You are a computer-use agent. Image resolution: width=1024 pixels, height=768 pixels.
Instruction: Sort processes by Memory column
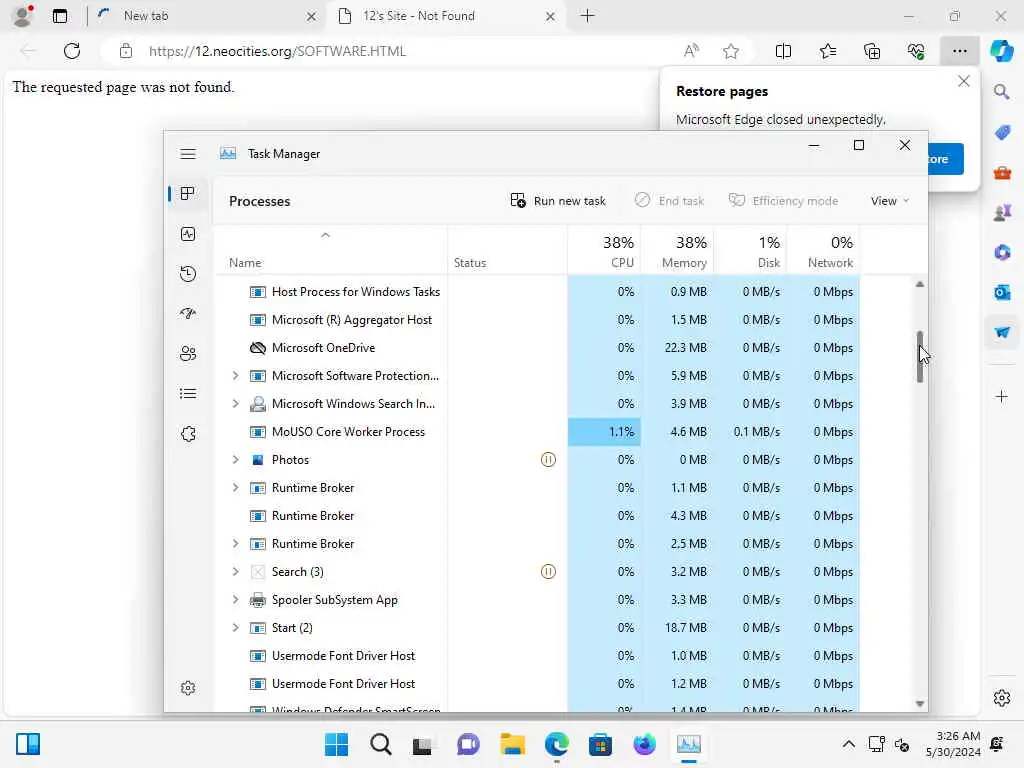point(677,252)
